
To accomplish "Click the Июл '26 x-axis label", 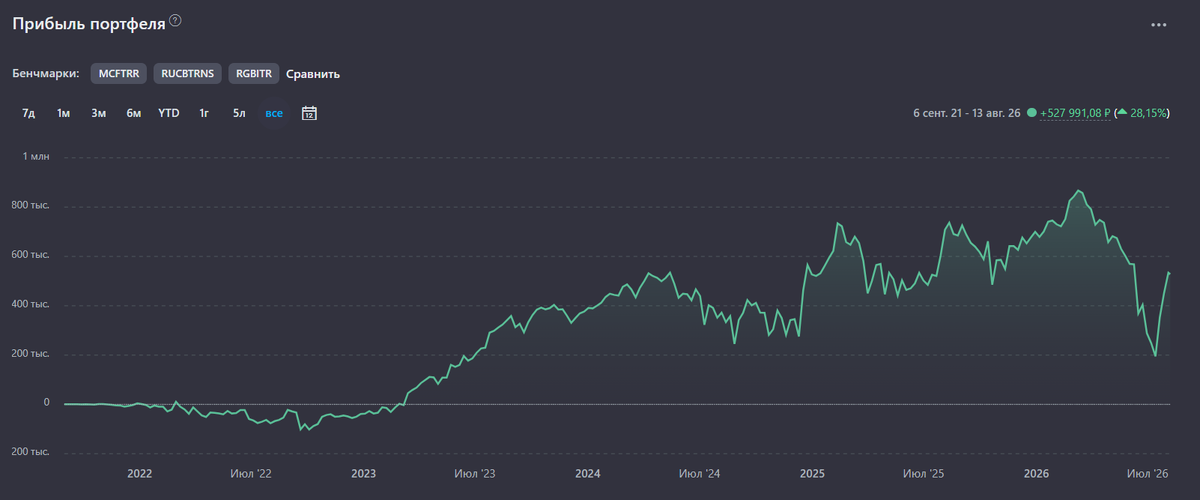I will 1147,473.
